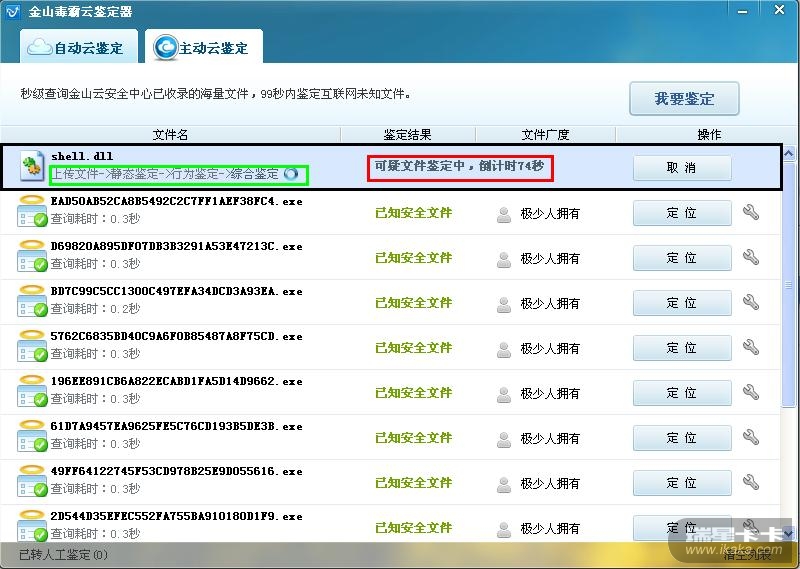Image resolution: width=800 pixels, height=569 pixels.
Task: Click scrollbar up arrow of file list
Action: [788, 153]
